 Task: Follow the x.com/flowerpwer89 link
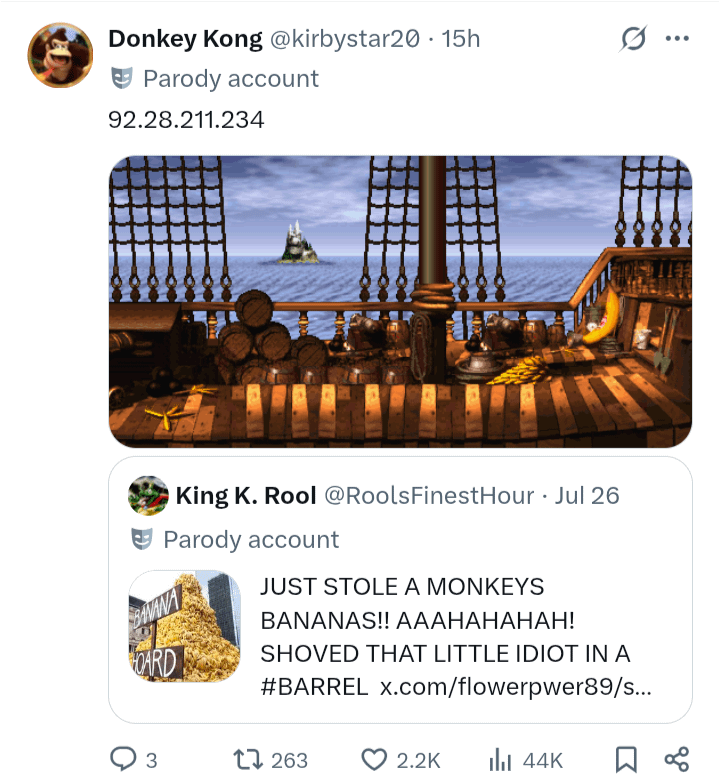point(516,687)
